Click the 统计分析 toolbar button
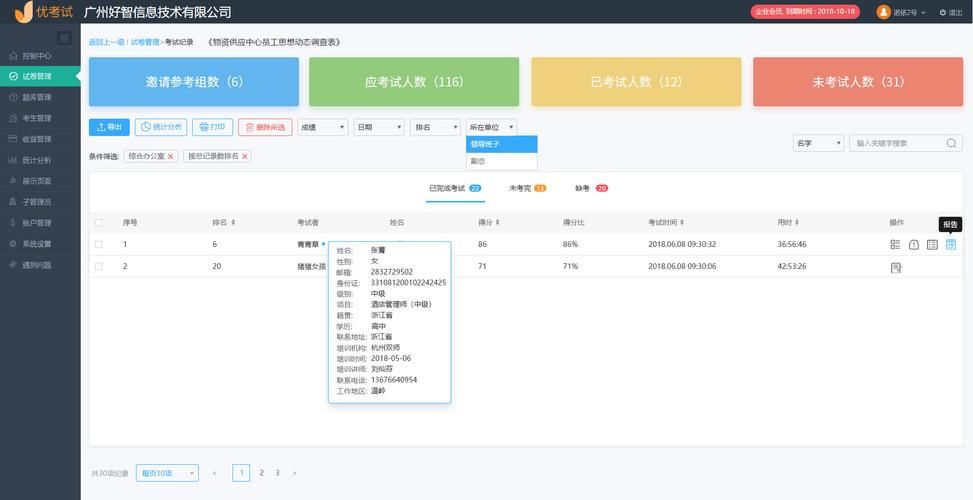The width and height of the screenshot is (973, 500). [161, 127]
